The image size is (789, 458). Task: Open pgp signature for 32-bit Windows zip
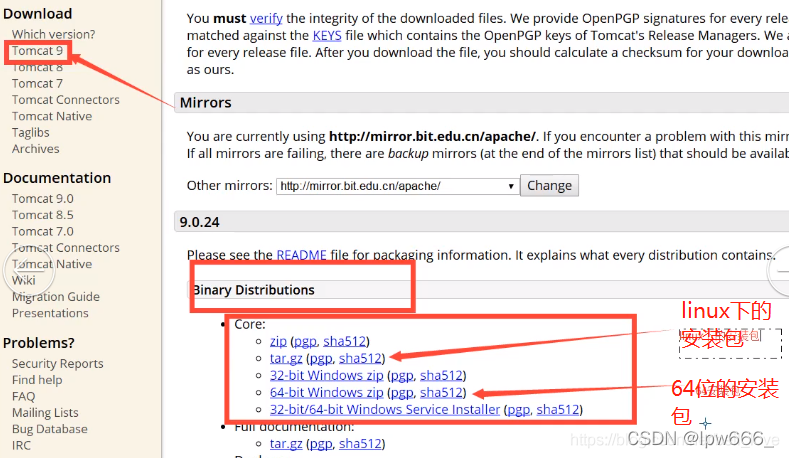pos(403,376)
